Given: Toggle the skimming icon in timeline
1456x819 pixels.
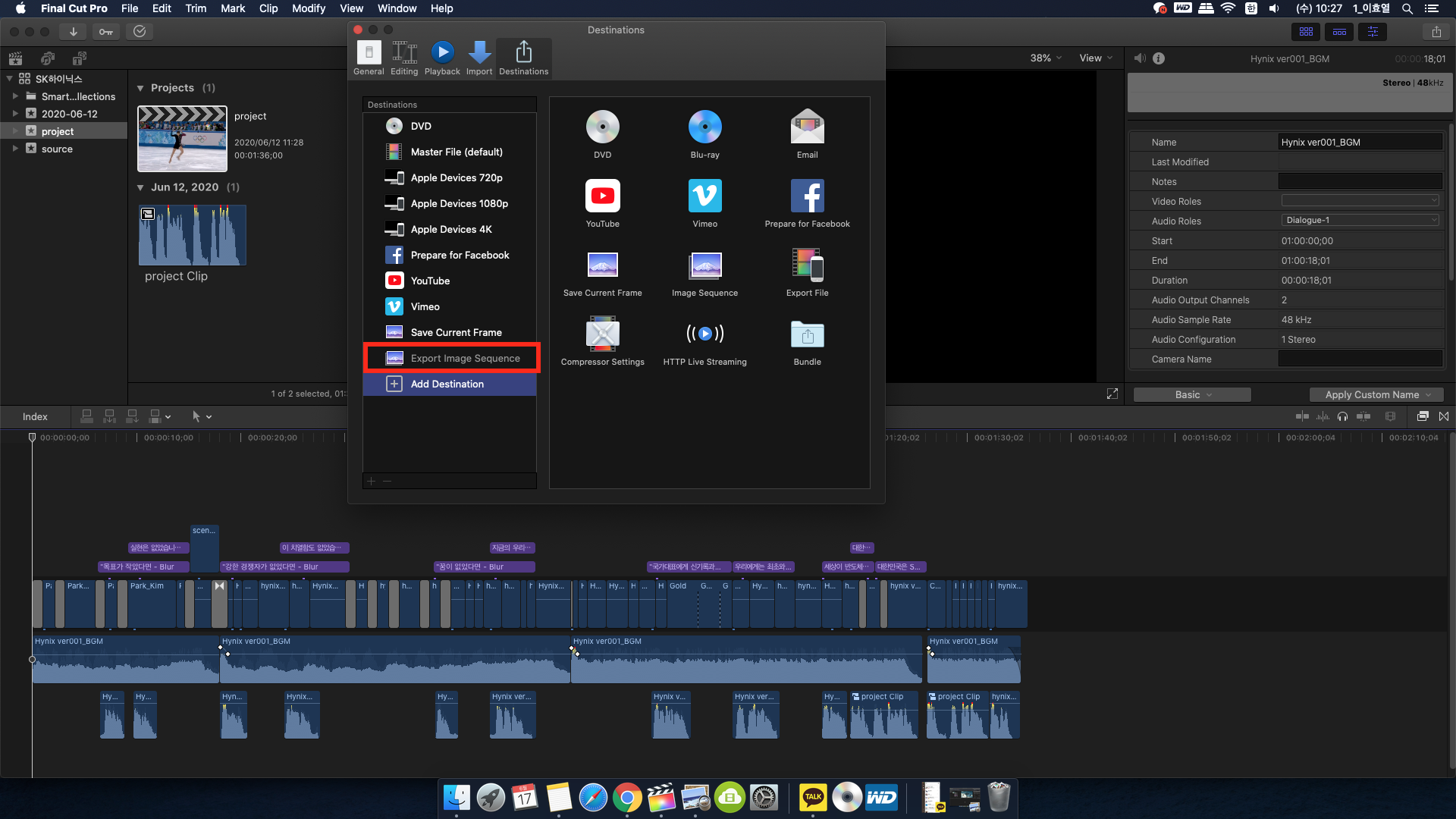Looking at the screenshot, I should tap(1302, 416).
